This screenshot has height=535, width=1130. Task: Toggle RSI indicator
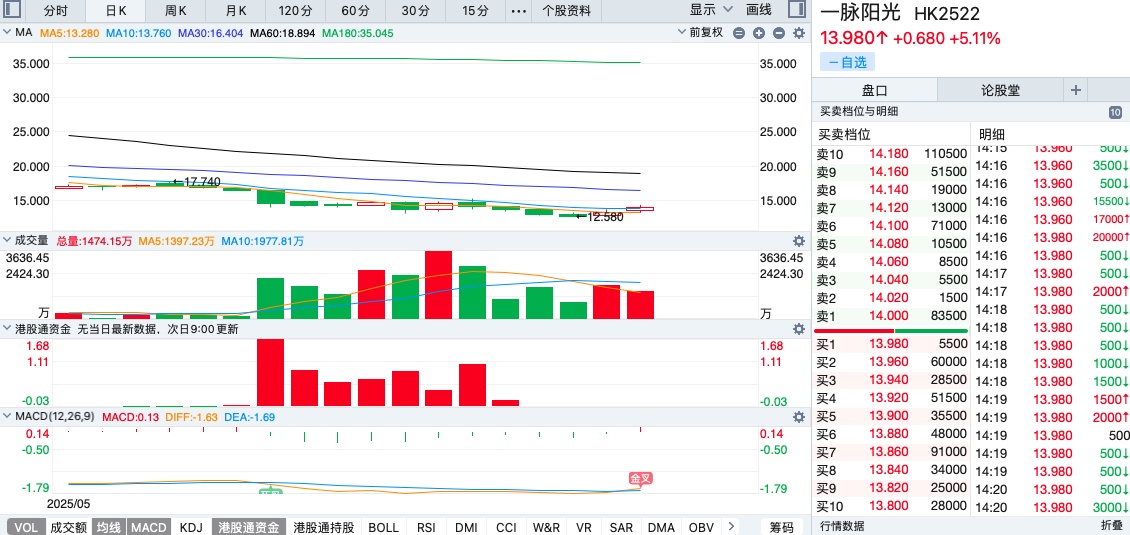point(427,527)
